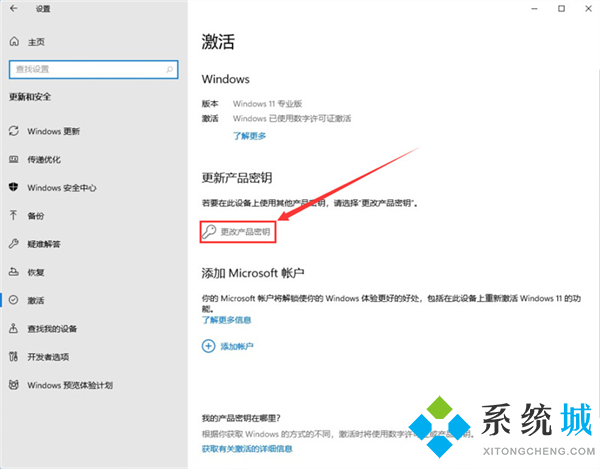The image size is (600, 469).
Task: Click the 恢复 recovery icon
Action: tap(14, 272)
